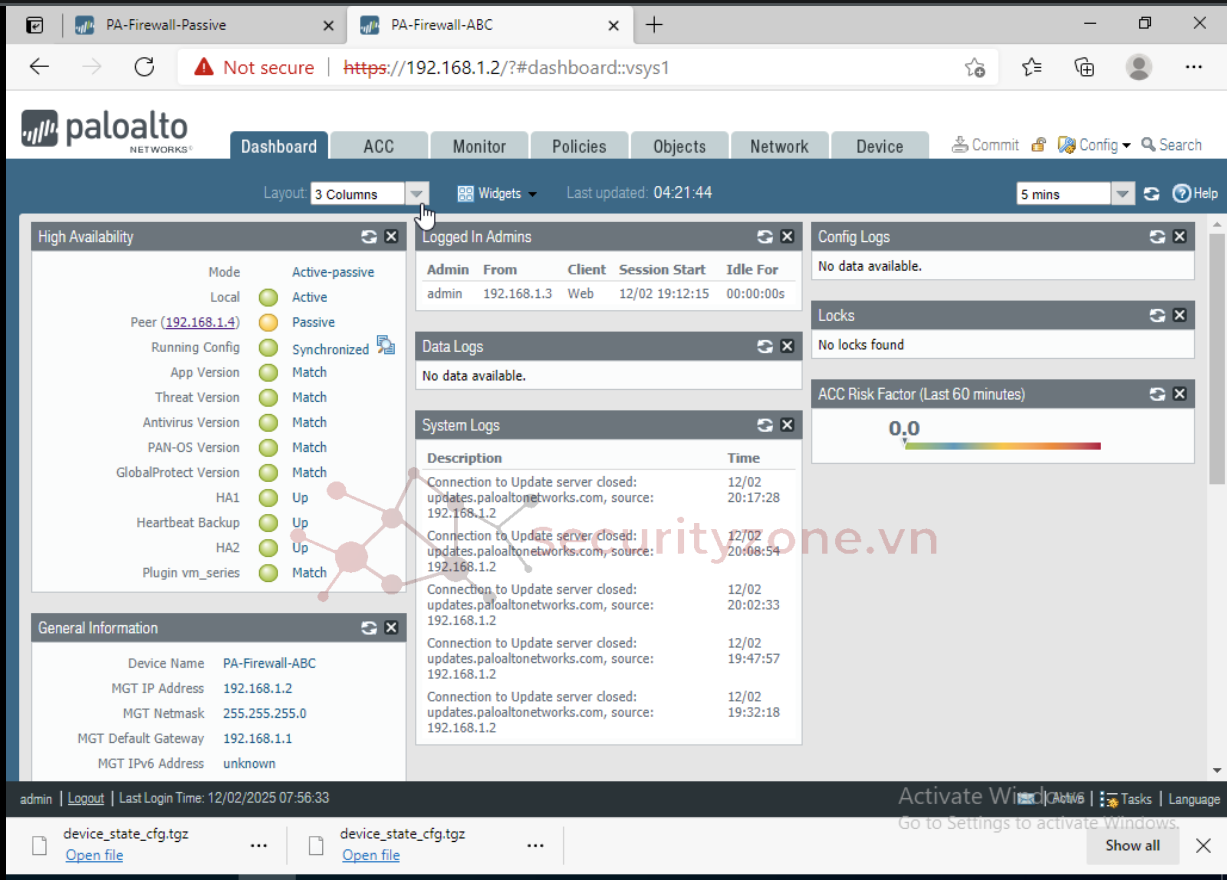Close the Logged In Admins widget

tap(787, 237)
